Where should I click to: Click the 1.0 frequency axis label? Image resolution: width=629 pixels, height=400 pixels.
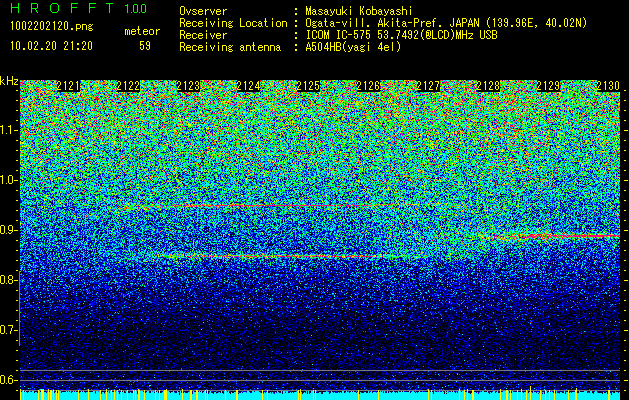pyautogui.click(x=9, y=180)
